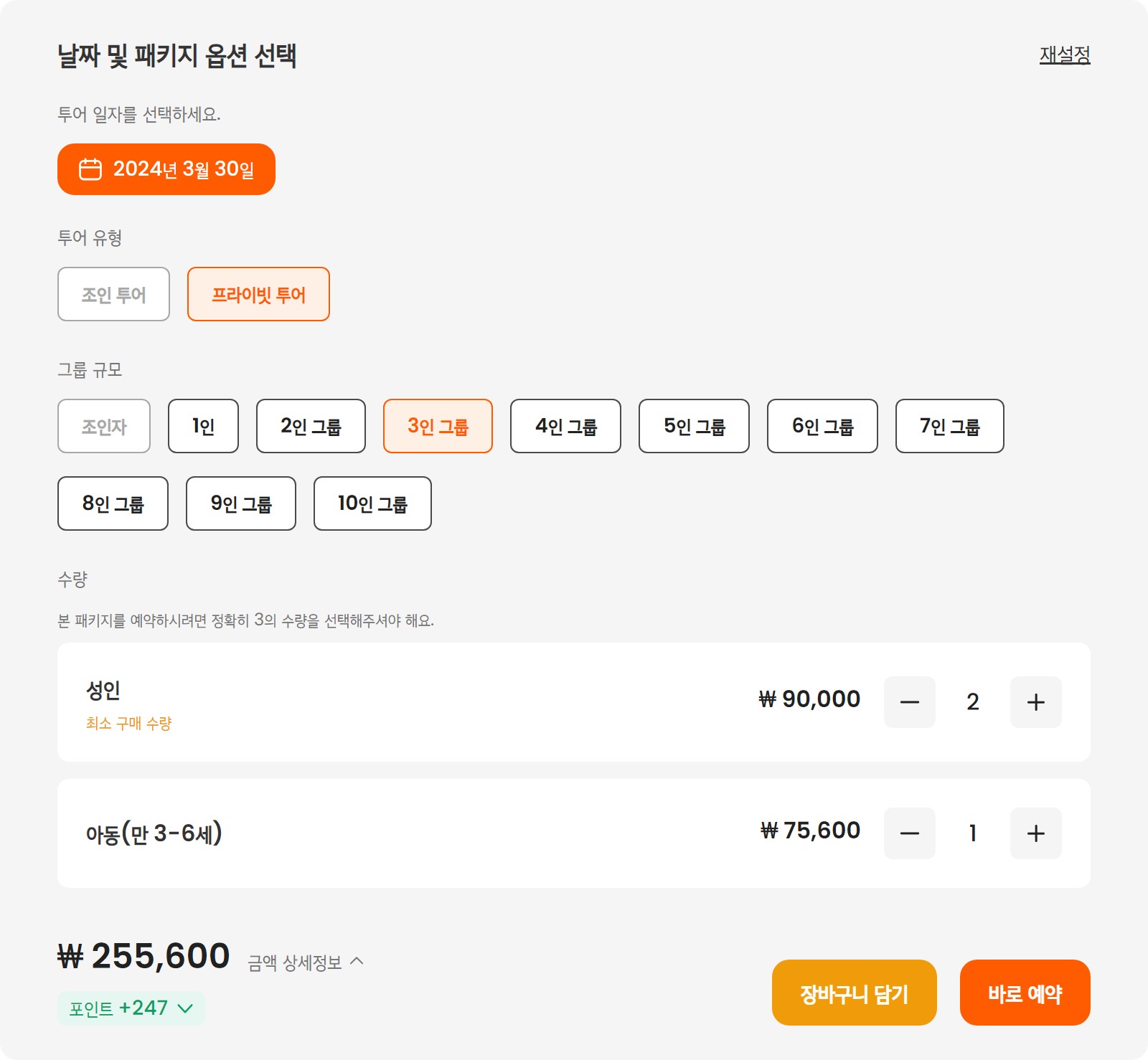The width and height of the screenshot is (1148, 1060).
Task: Open the 2024년 3월 30일 date picker
Action: 166,169
